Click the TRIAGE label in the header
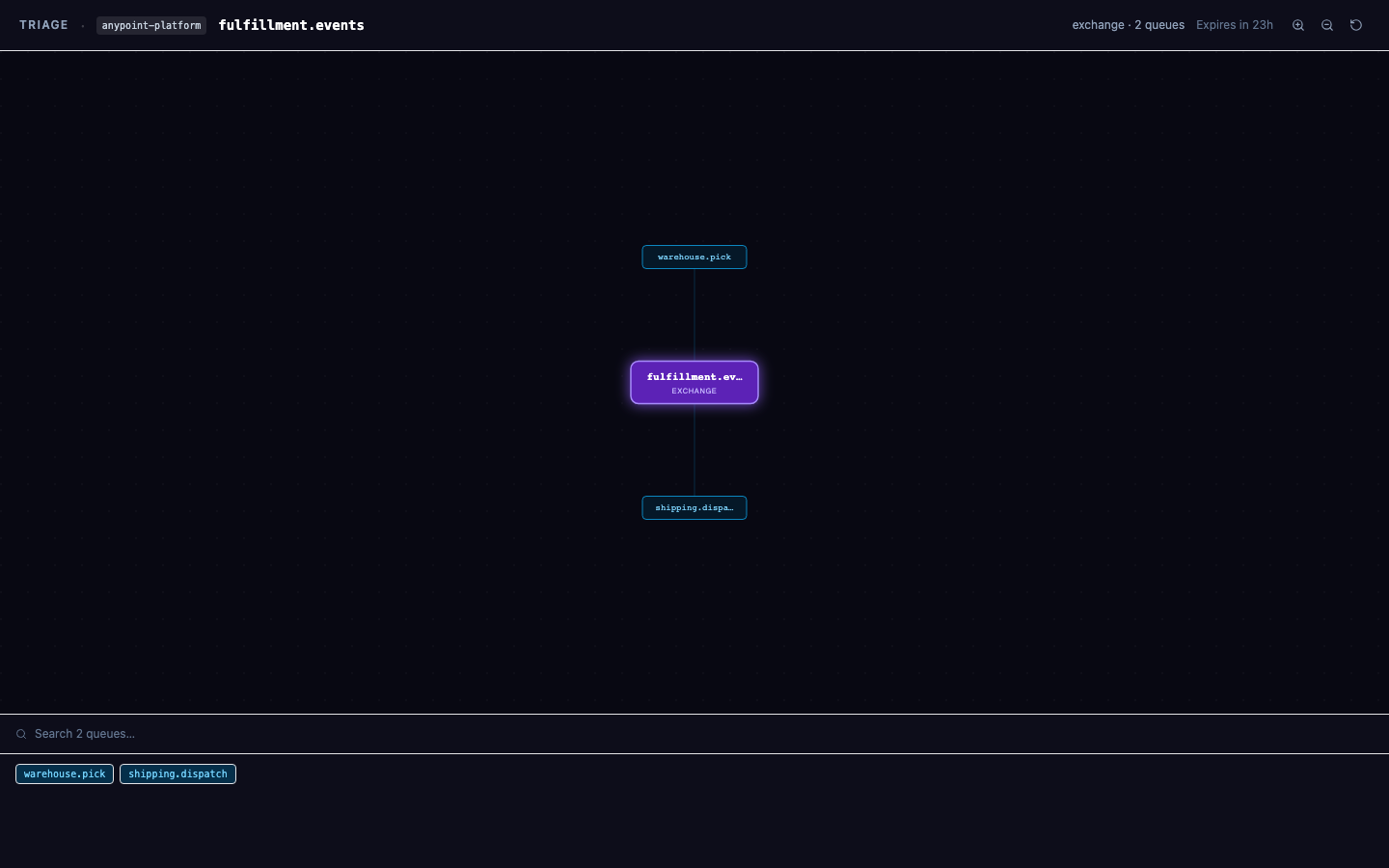1389x868 pixels. 43,25
